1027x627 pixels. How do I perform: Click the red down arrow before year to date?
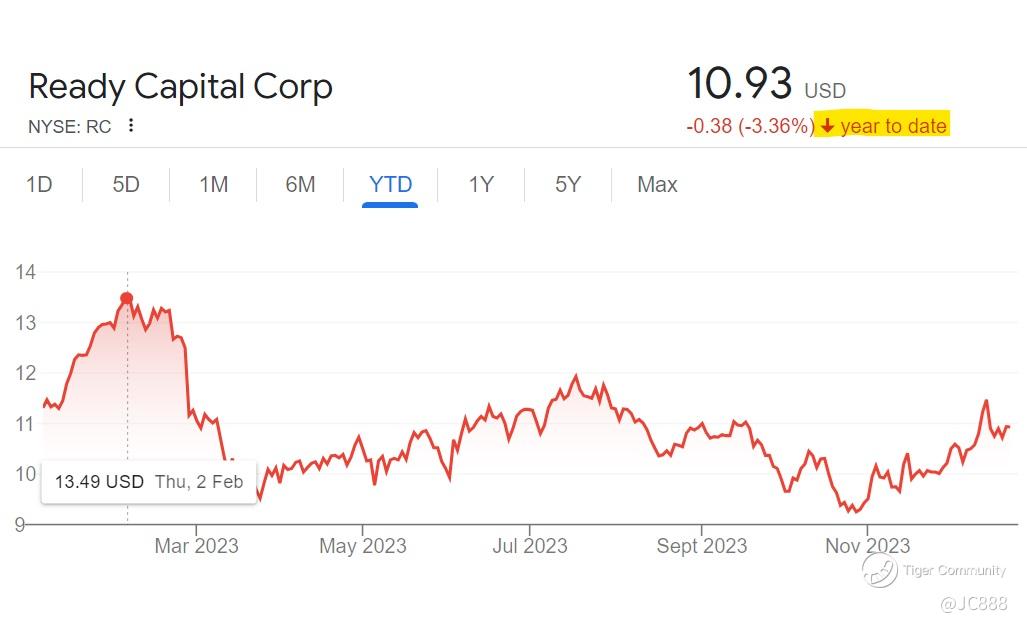(x=827, y=126)
